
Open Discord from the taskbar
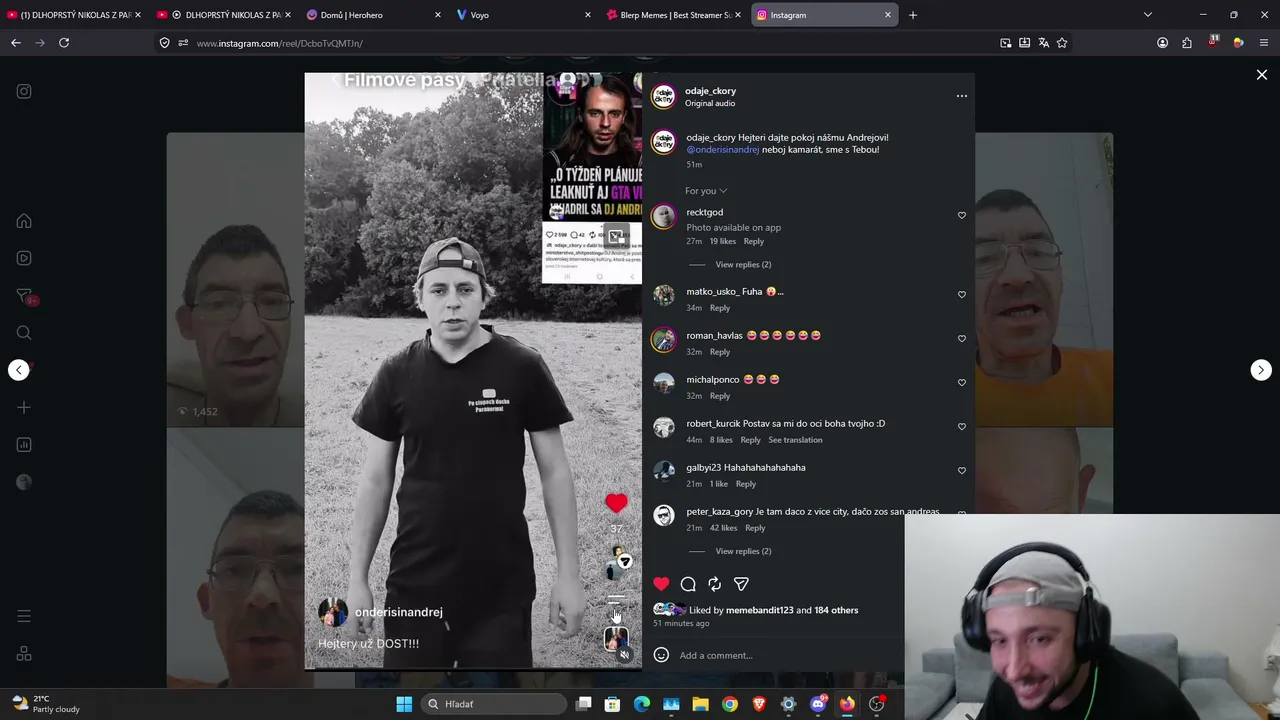[818, 704]
